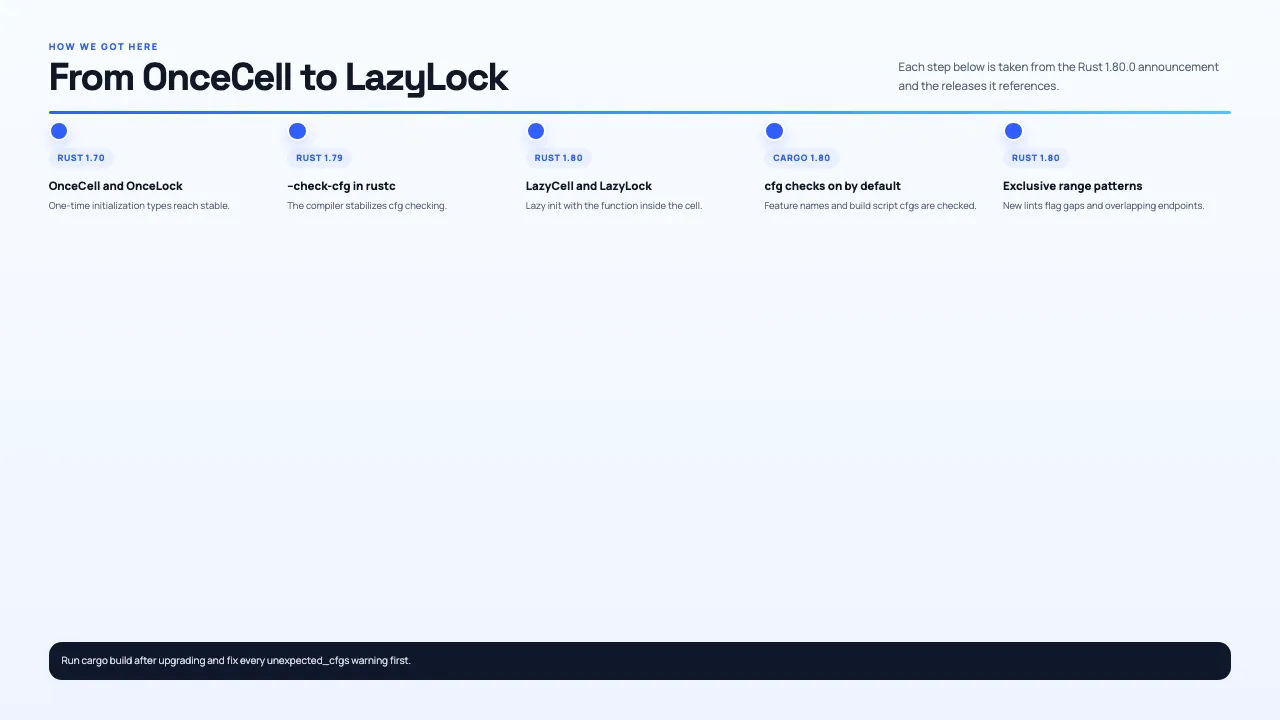Select the RUST 1.80 badge above Exclusive range patterns
1280x720 pixels.
click(x=1036, y=158)
